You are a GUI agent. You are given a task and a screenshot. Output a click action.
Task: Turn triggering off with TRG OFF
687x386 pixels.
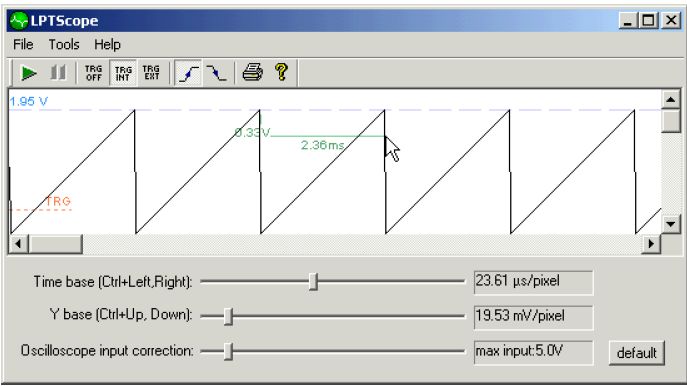pyautogui.click(x=93, y=73)
